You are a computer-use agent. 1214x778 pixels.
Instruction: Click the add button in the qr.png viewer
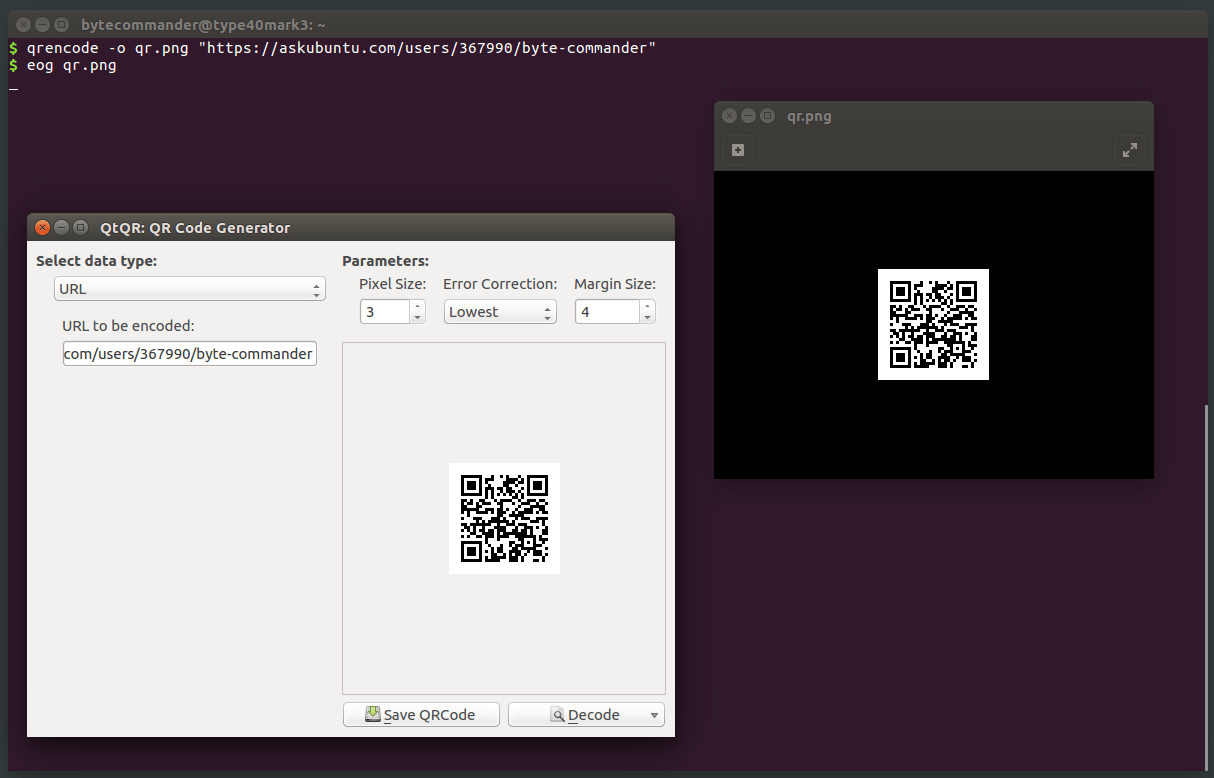tap(738, 150)
